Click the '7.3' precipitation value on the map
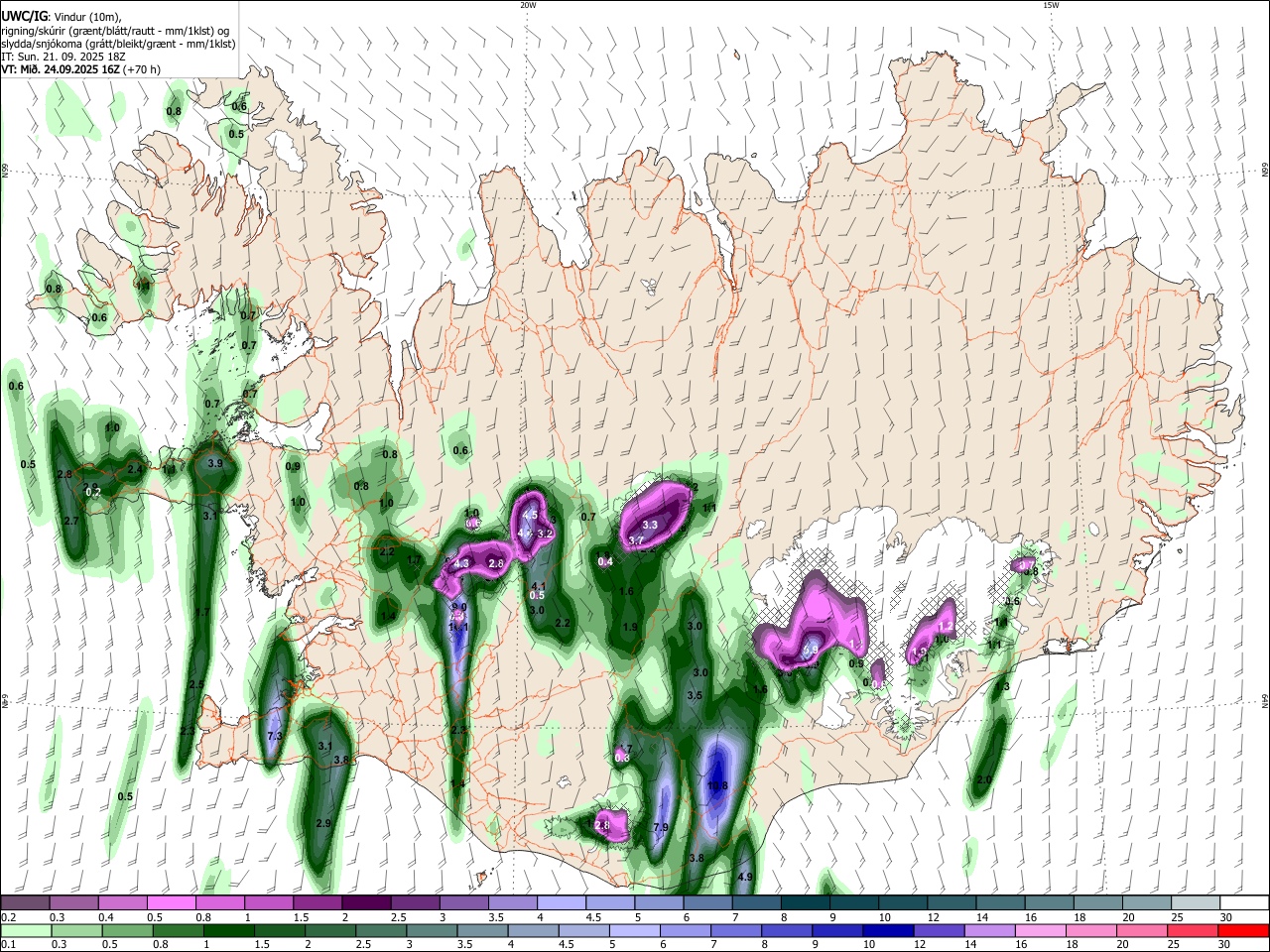 (x=276, y=736)
